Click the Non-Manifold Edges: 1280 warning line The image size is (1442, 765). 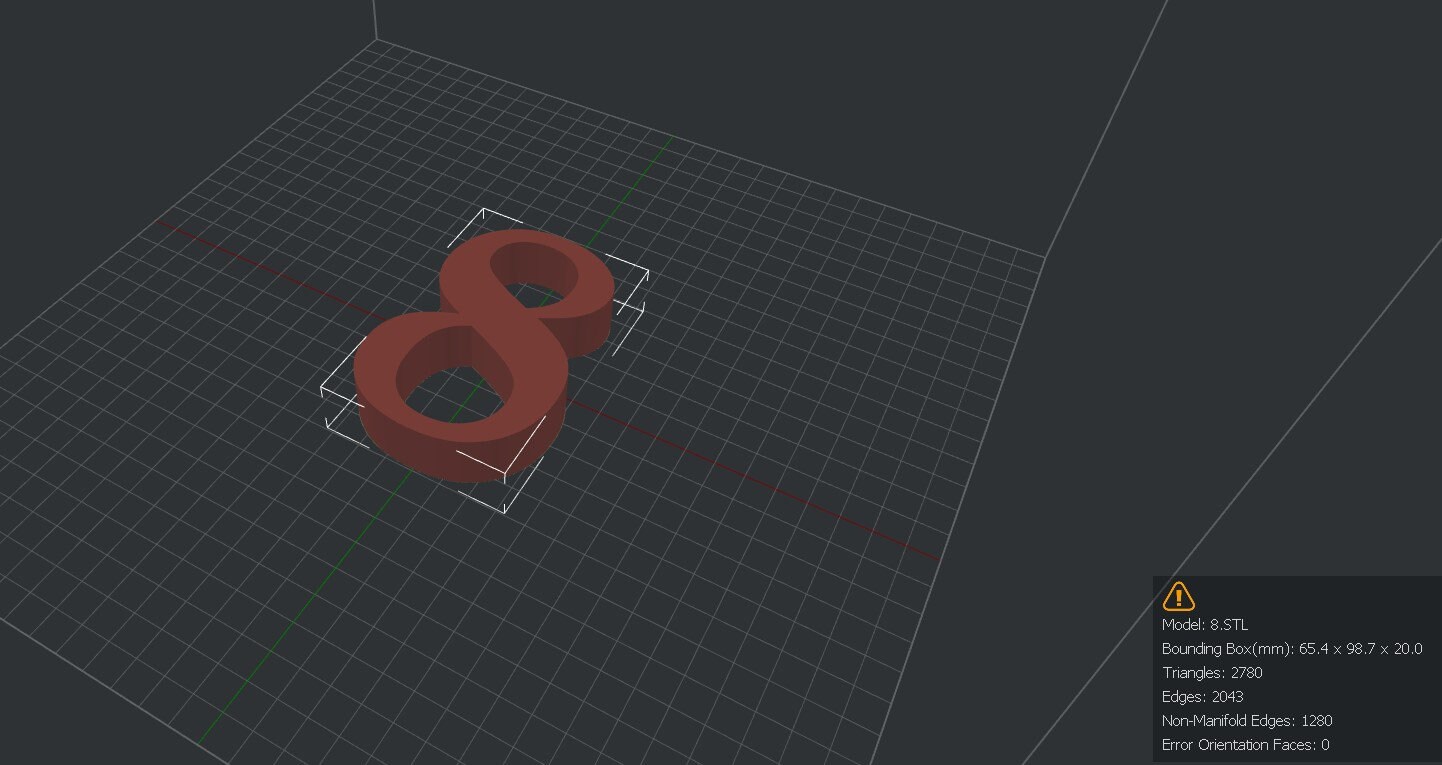[x=1247, y=720]
